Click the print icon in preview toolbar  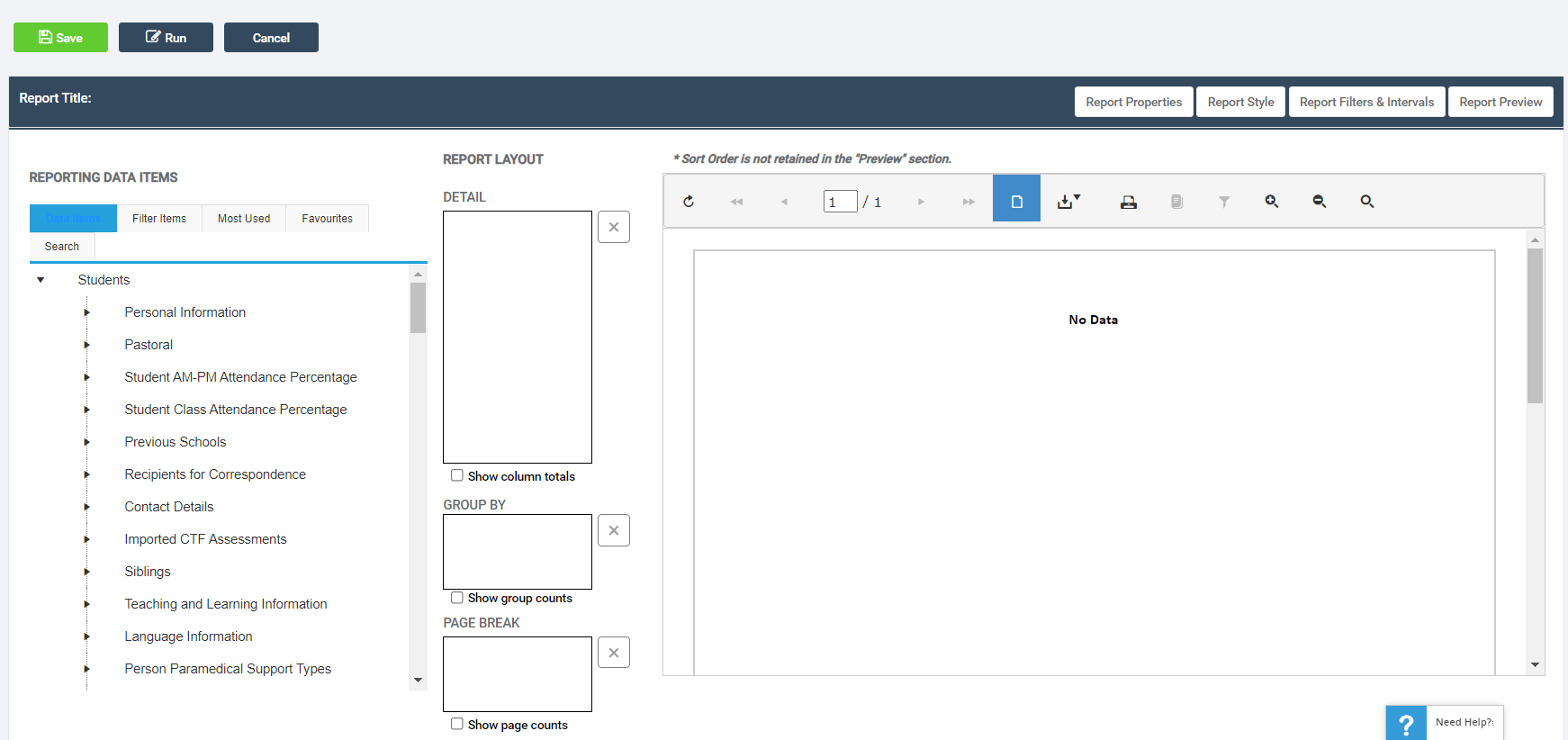[x=1128, y=202]
